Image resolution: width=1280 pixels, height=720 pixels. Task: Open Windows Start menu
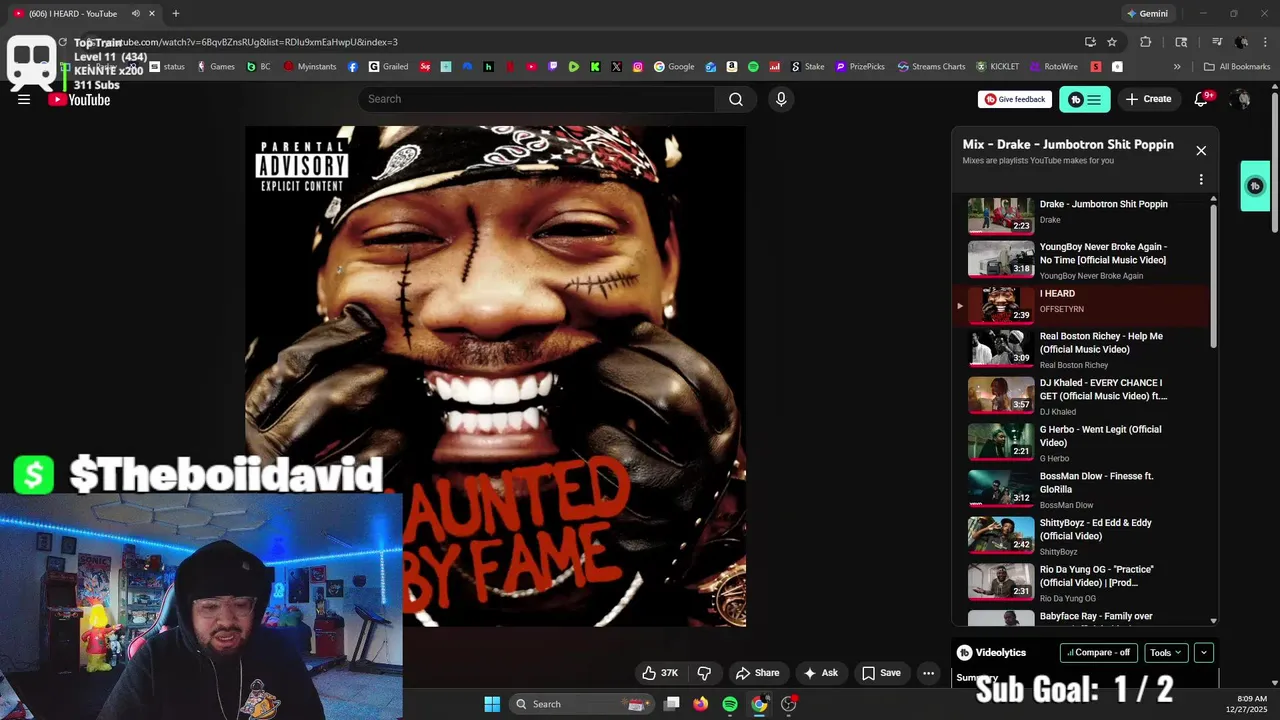[492, 704]
